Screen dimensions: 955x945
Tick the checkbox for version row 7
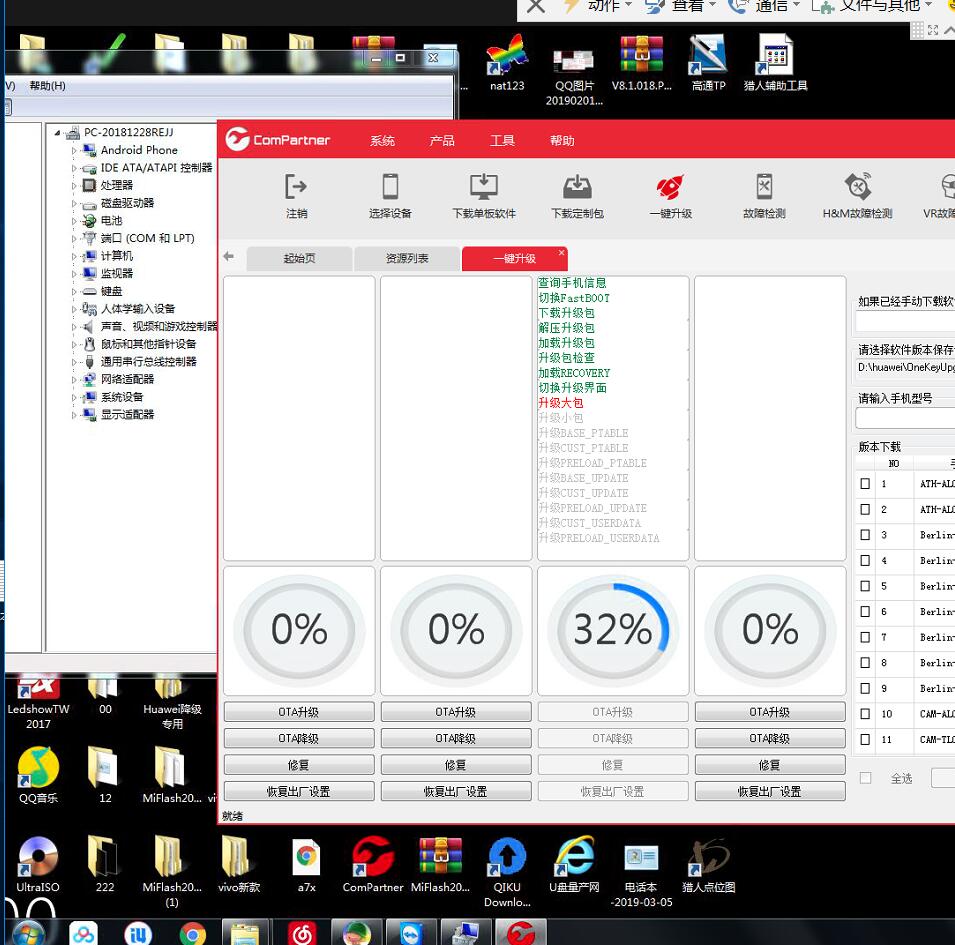click(865, 637)
